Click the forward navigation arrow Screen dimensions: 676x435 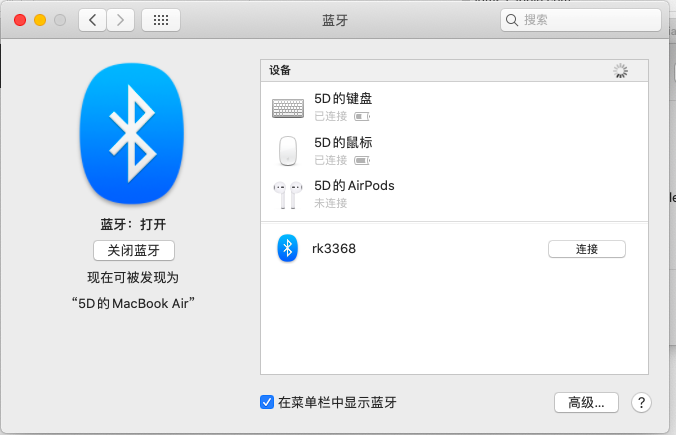click(120, 20)
